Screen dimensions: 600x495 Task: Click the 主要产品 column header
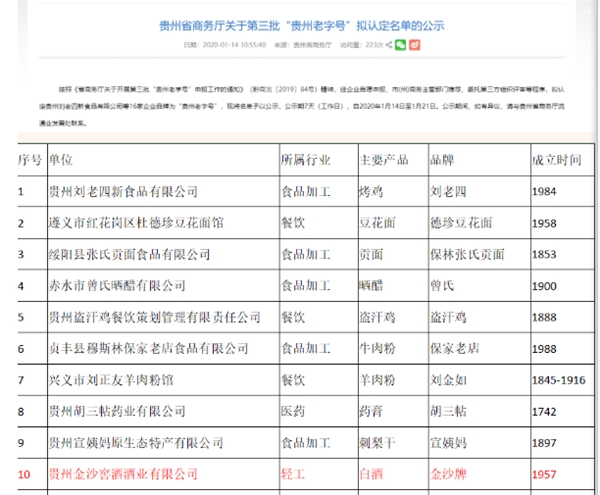pos(393,160)
